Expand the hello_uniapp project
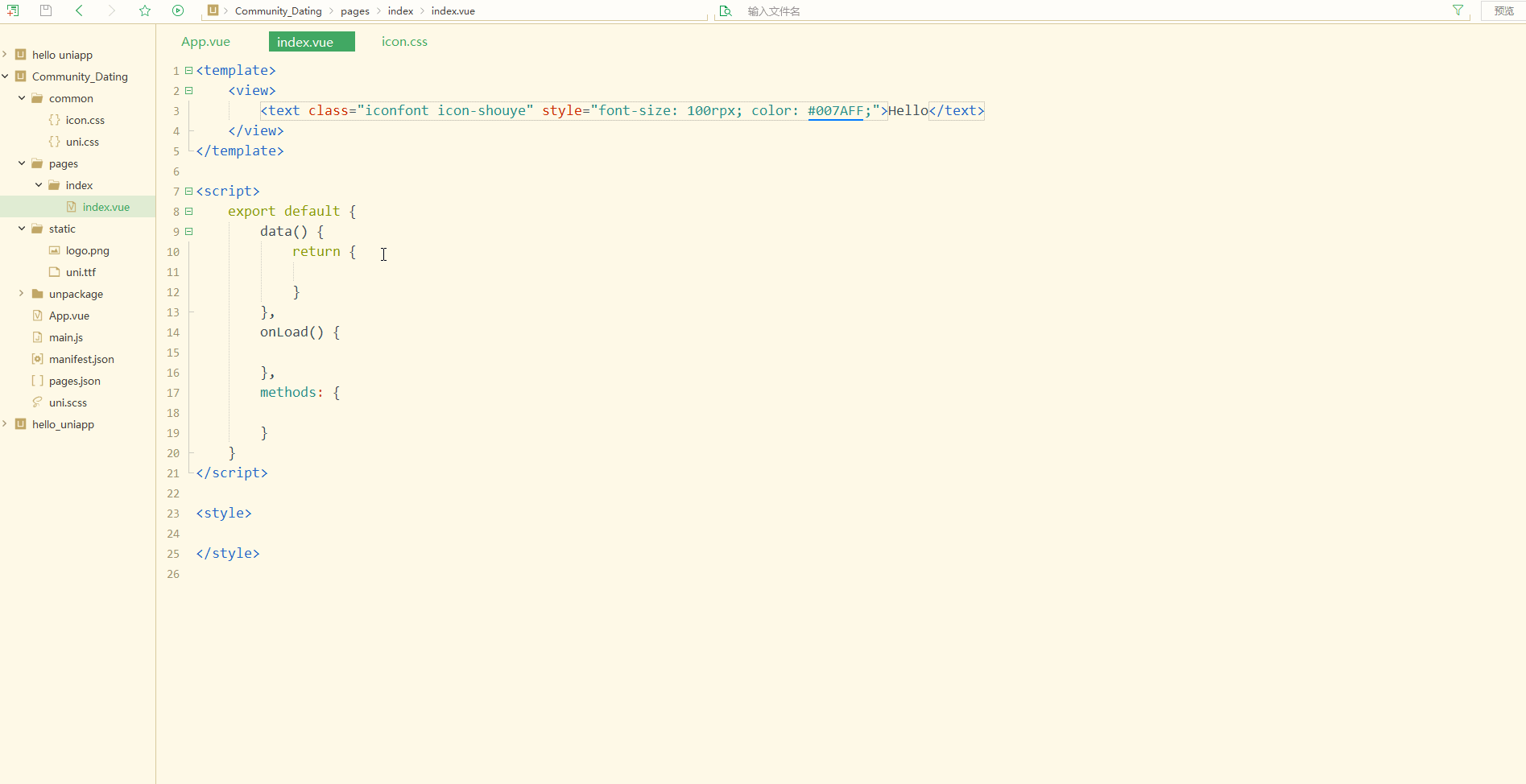Screen dimensions: 1526x784 coord(6,424)
